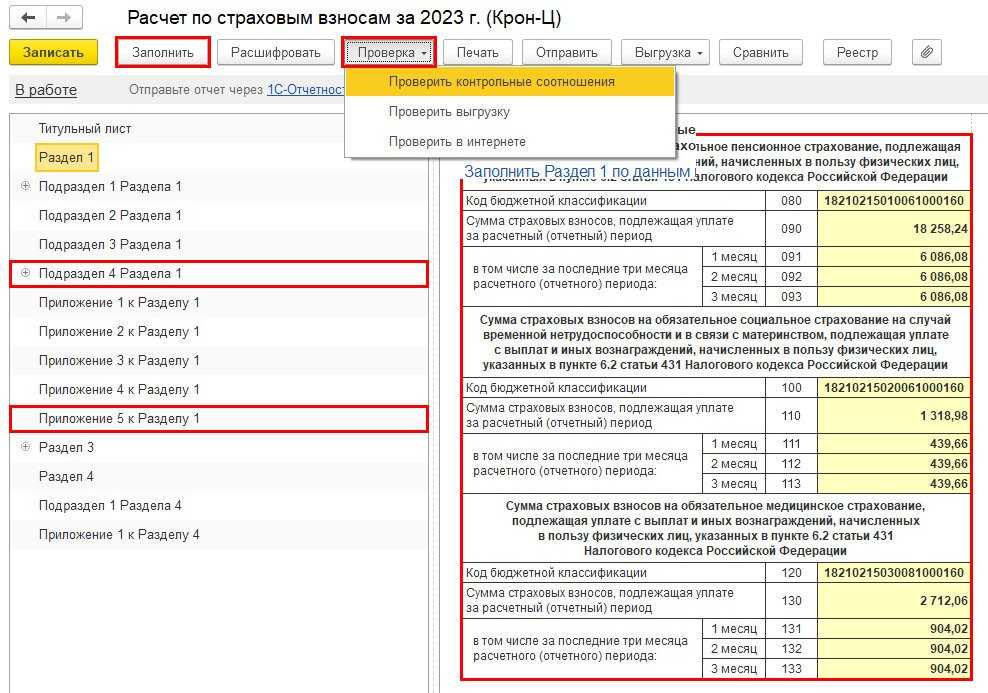Select Титульный лист in section list
Screen dimensions: 988x693
(85, 128)
